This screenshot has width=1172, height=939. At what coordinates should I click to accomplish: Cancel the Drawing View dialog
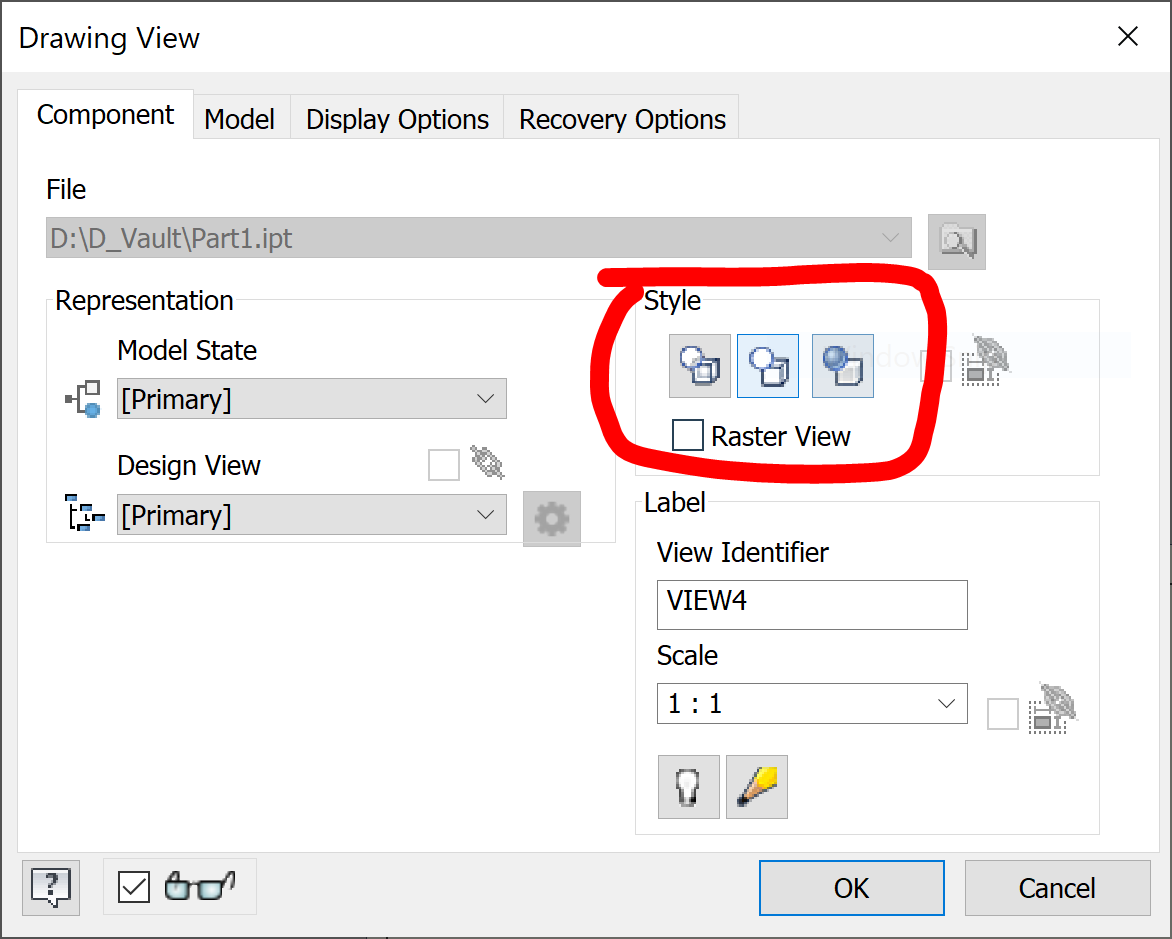tap(1056, 887)
